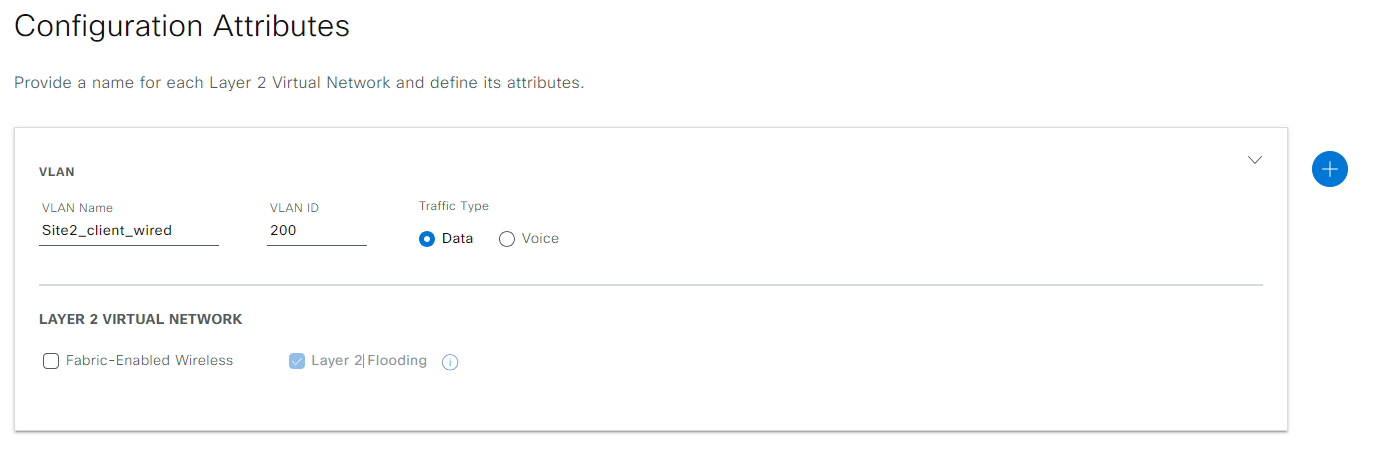Image resolution: width=1373 pixels, height=450 pixels.
Task: Toggle the Layer 2 Flooding checkbox
Action: pos(297,361)
